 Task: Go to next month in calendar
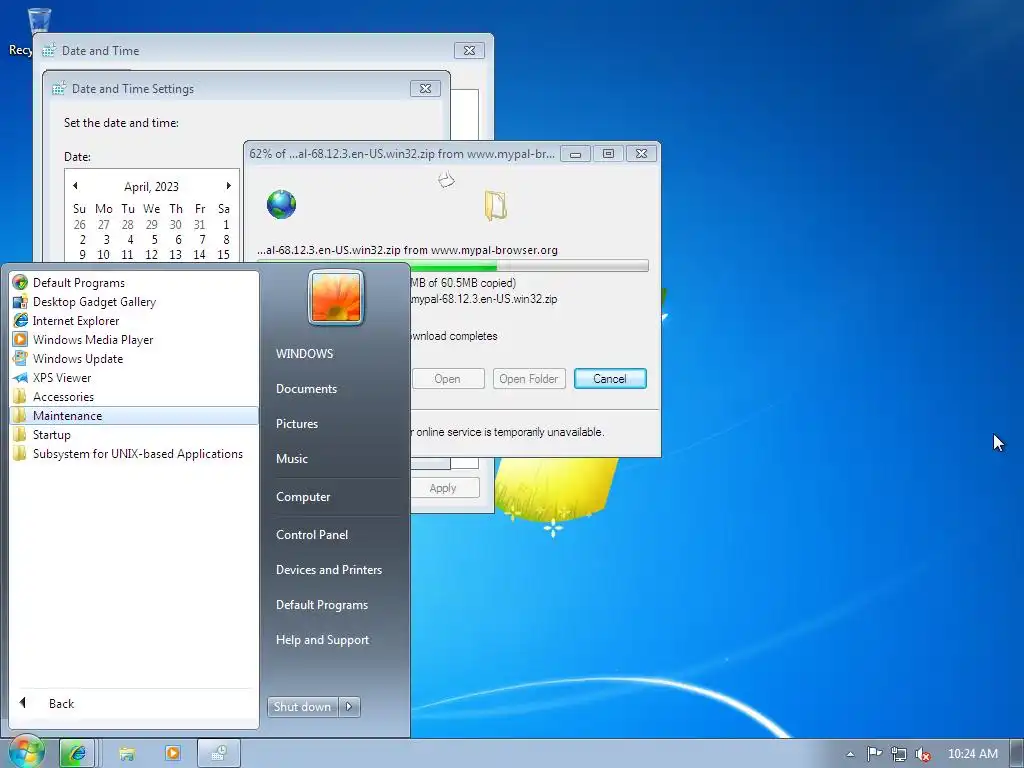tap(229, 186)
